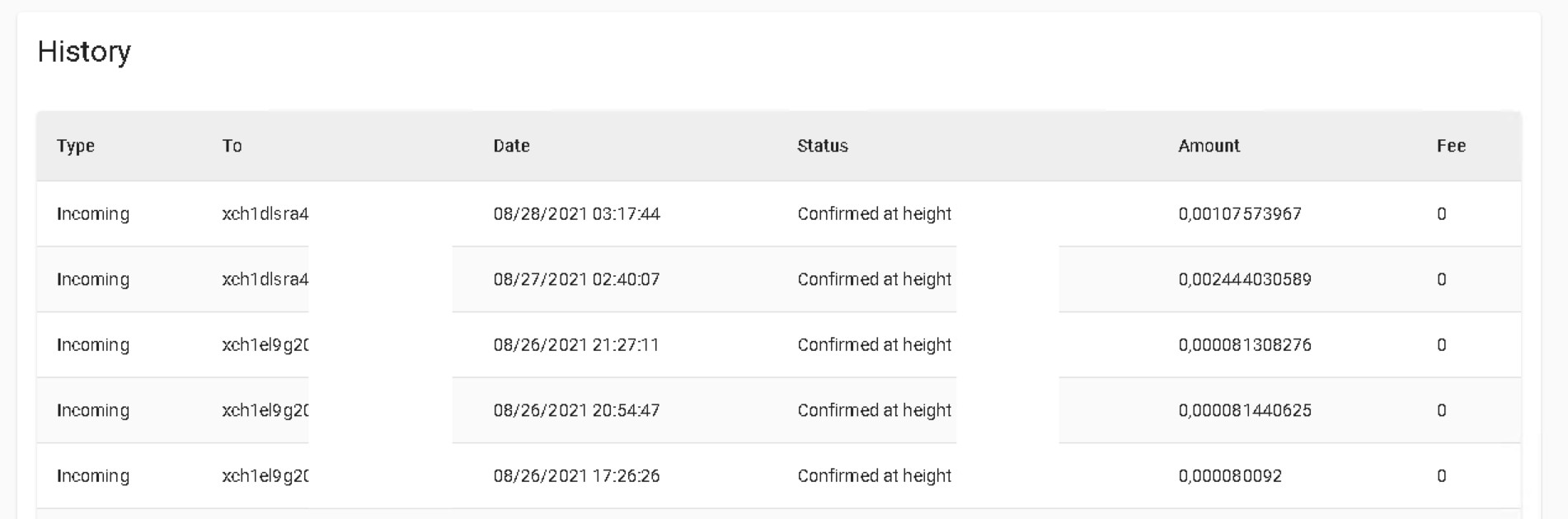Click date 08/28/2021 03:17:44

(x=576, y=213)
